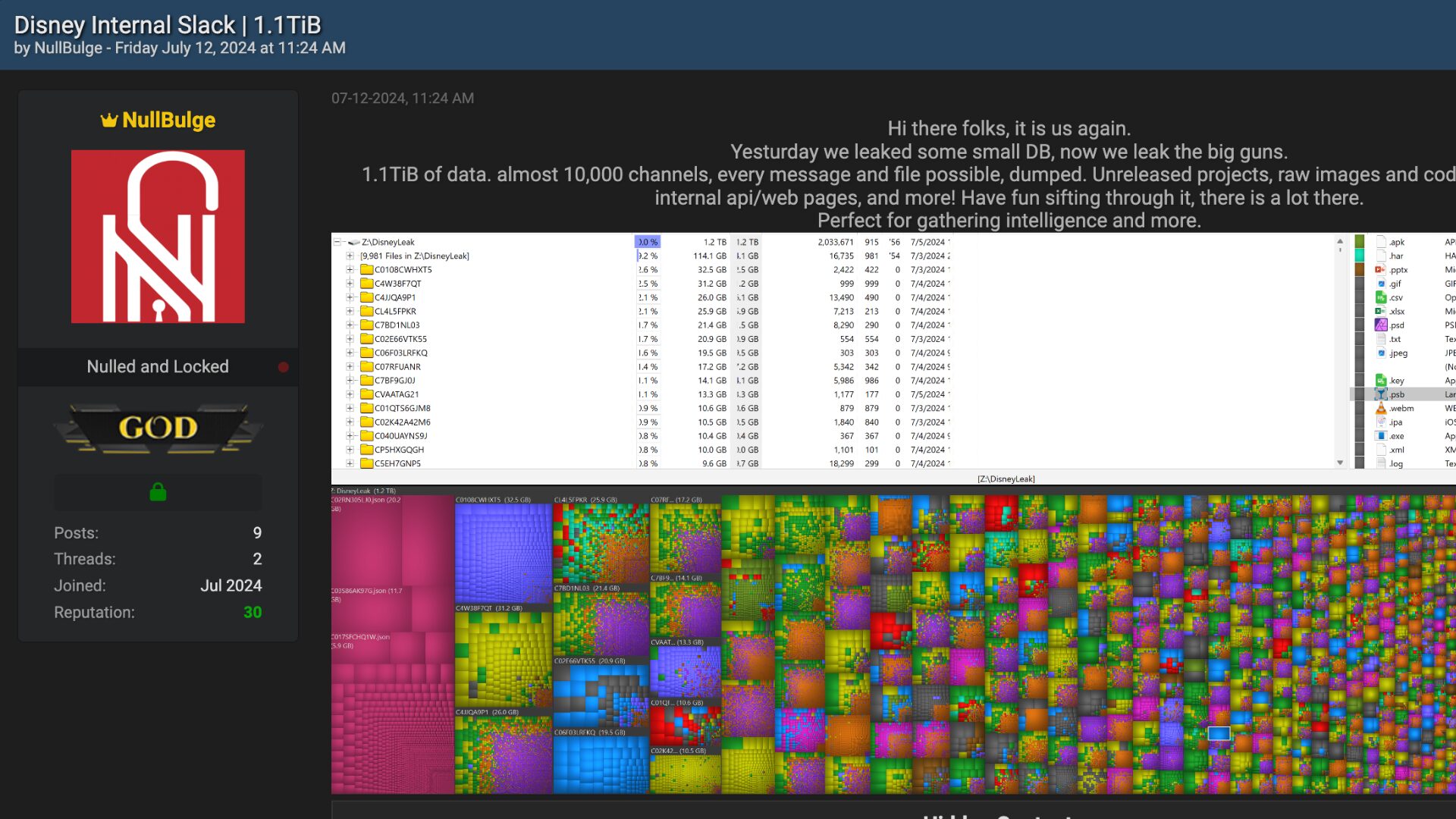Click the teal .har color swatch
The image size is (1456, 819).
(x=1360, y=256)
